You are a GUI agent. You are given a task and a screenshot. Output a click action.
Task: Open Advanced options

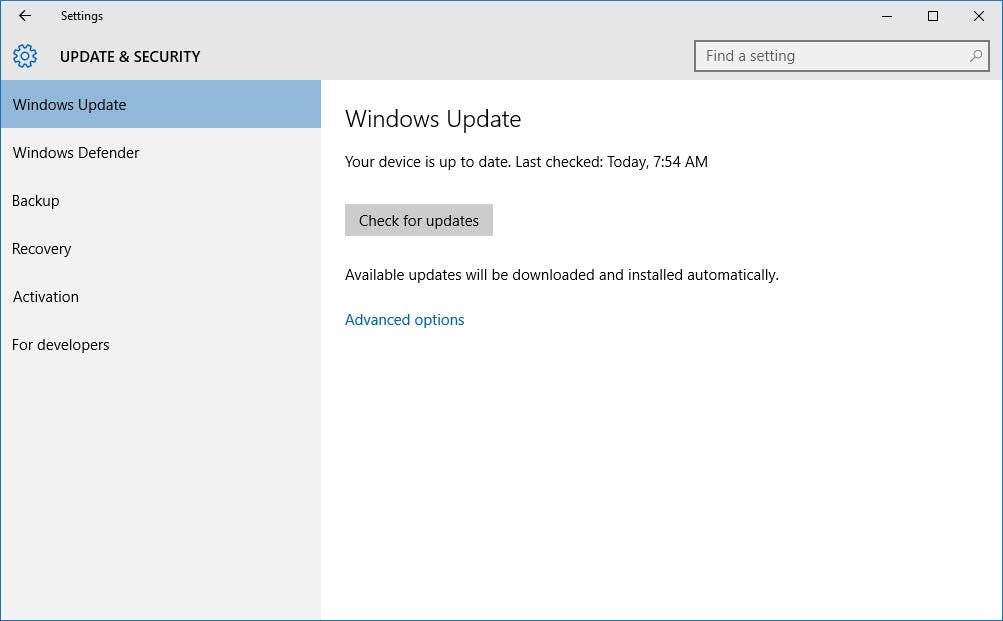click(x=404, y=319)
